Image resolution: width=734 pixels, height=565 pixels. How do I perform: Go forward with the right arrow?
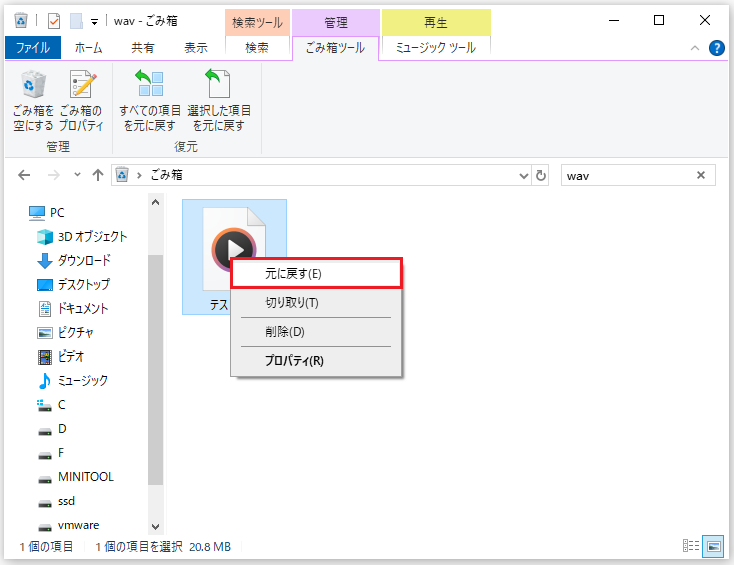(54, 176)
